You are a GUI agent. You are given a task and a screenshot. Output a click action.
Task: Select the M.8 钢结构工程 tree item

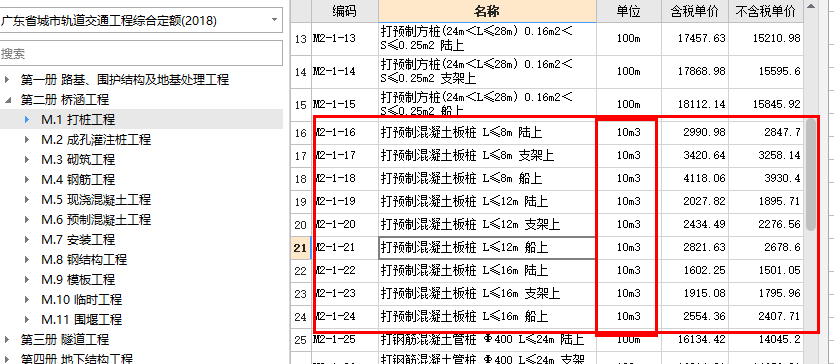(84, 260)
